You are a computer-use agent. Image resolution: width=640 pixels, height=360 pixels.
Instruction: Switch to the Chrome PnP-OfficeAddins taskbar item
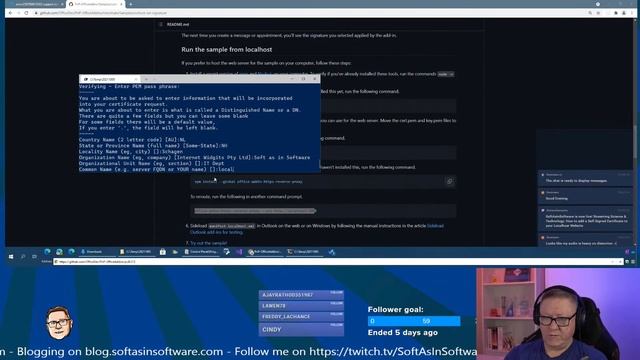(x=265, y=252)
